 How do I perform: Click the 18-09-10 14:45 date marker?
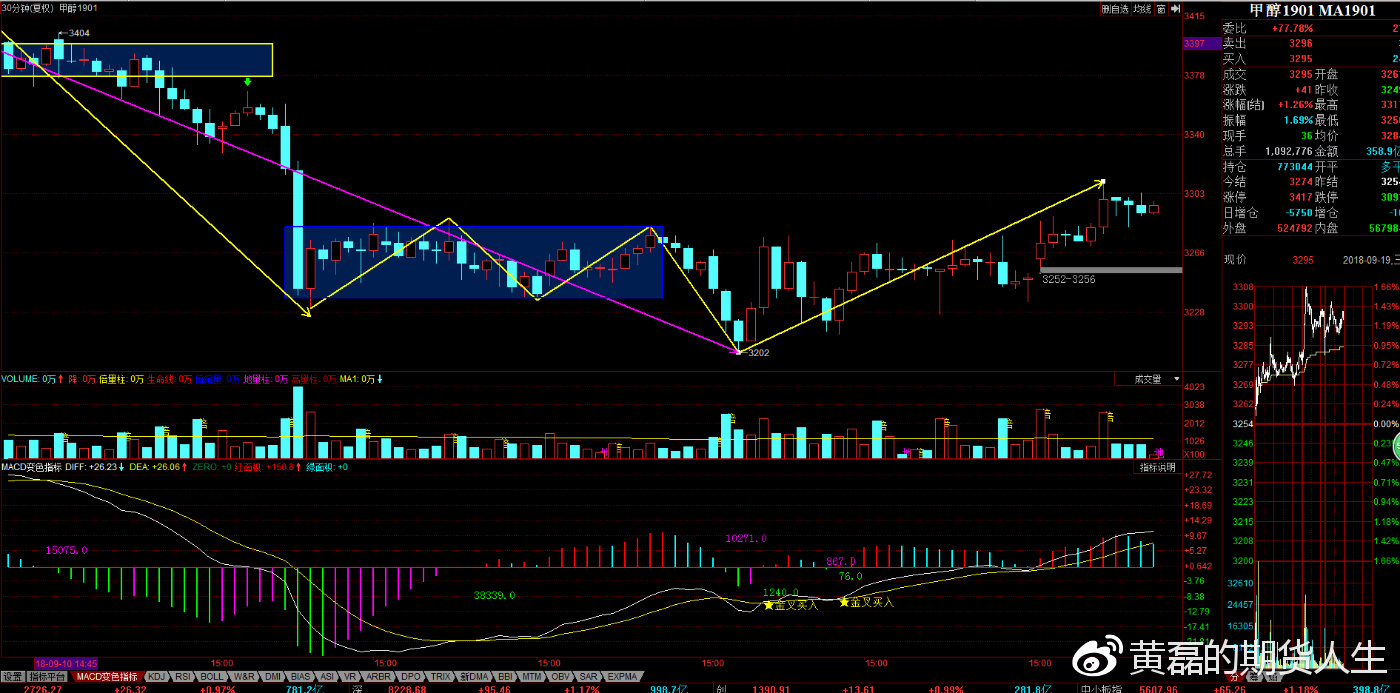click(65, 663)
